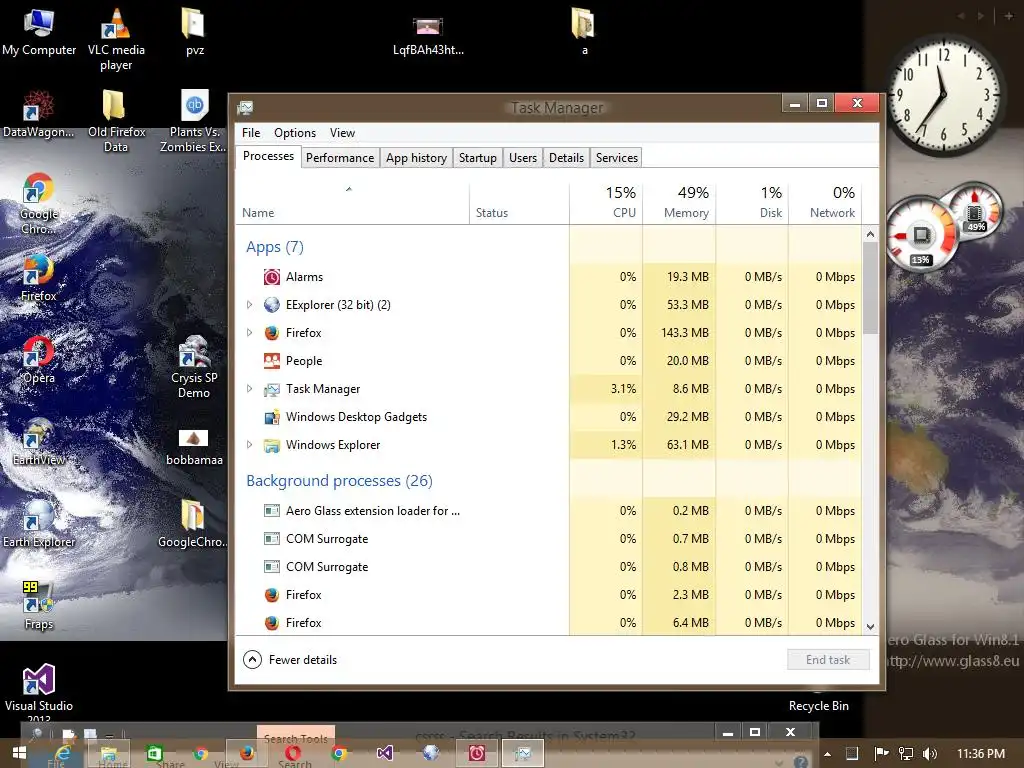The image size is (1024, 768).
Task: Expand the Task Manager process group
Action: point(249,389)
